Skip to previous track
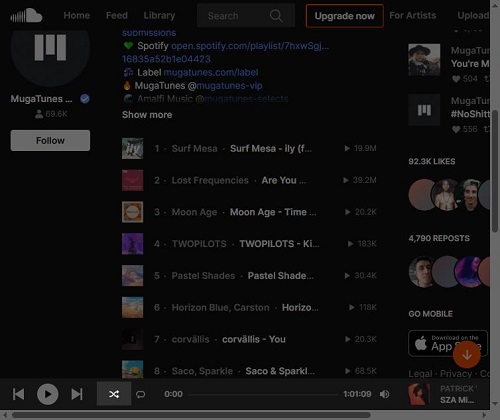This screenshot has height=420, width=500. (x=18, y=394)
